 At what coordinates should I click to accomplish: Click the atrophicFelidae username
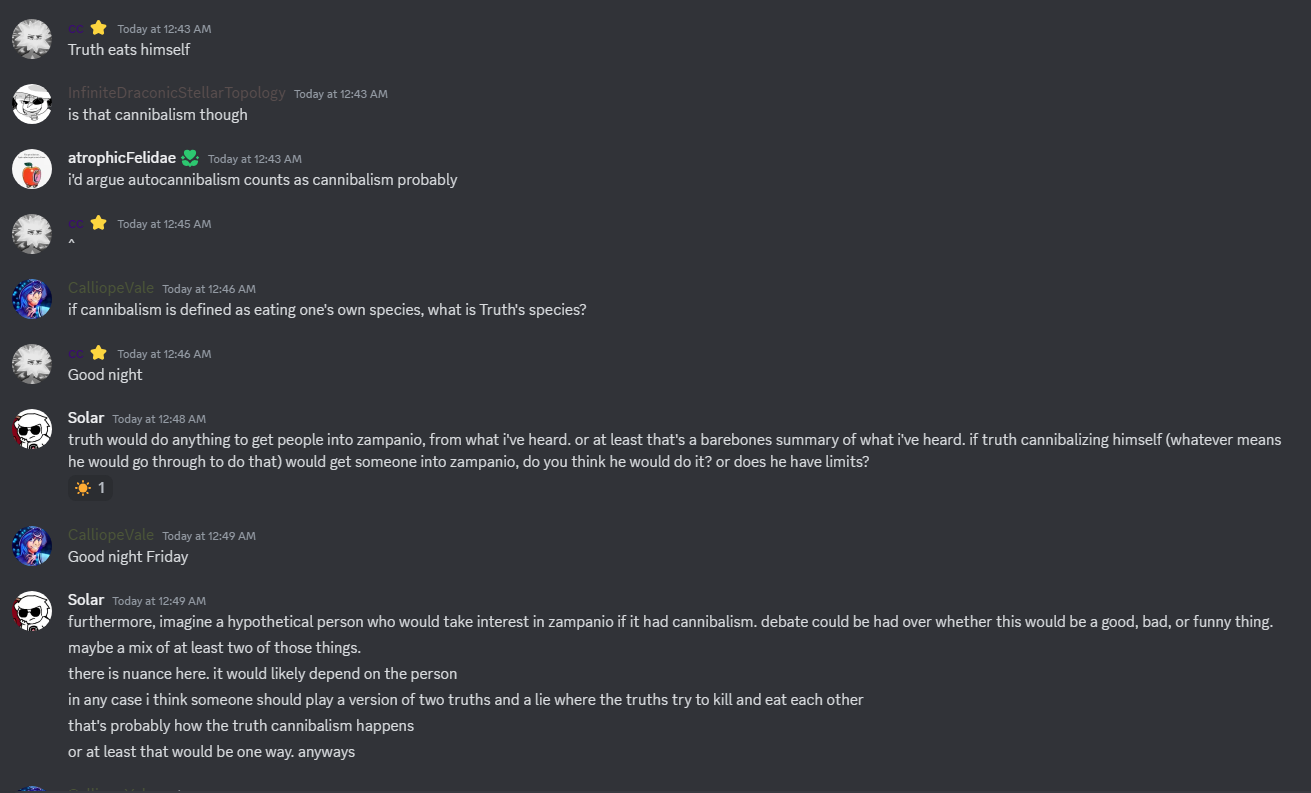(122, 158)
